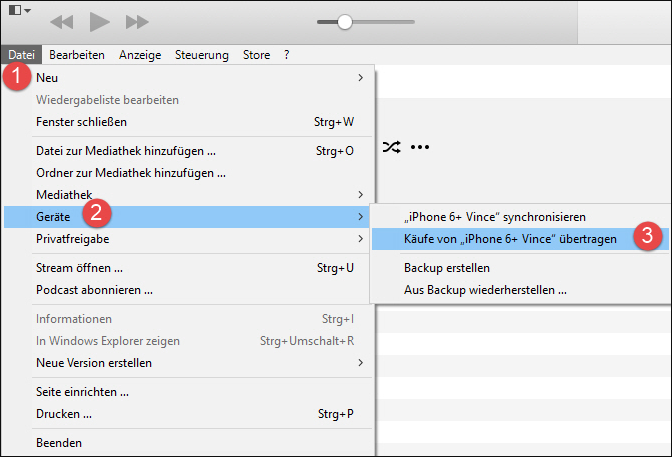Click the next track fast-forward button

pos(137,21)
